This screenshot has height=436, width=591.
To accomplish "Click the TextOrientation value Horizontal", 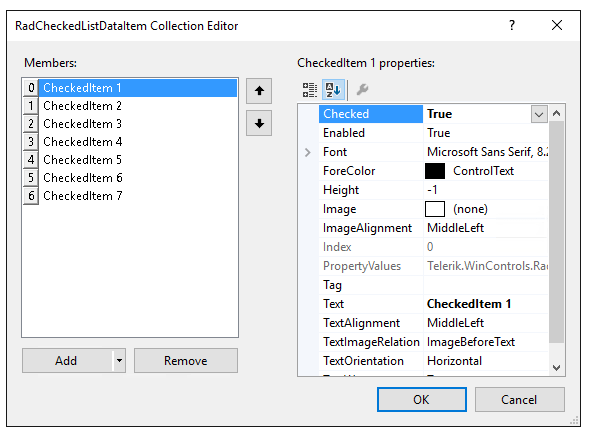I will [454, 361].
